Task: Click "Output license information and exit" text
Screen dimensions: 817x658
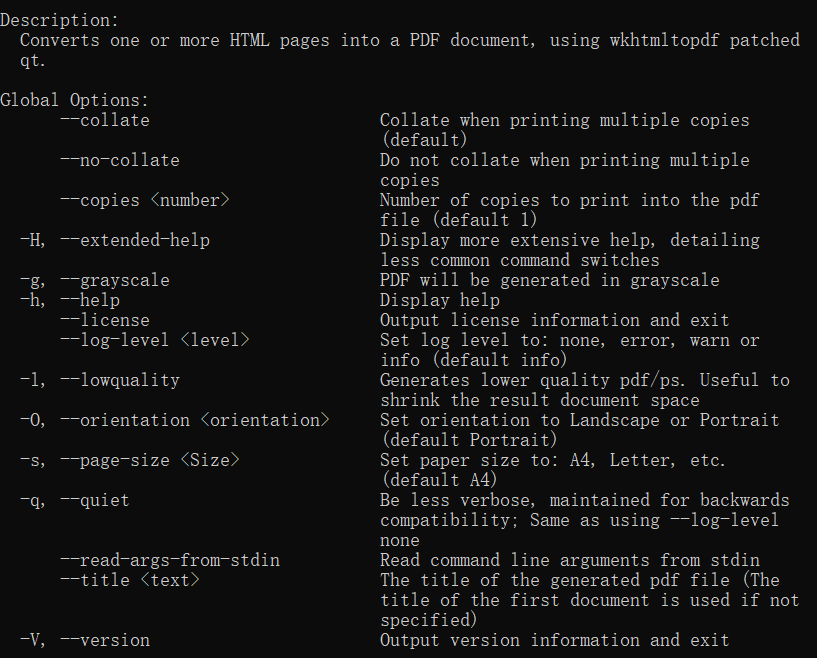Action: (554, 320)
